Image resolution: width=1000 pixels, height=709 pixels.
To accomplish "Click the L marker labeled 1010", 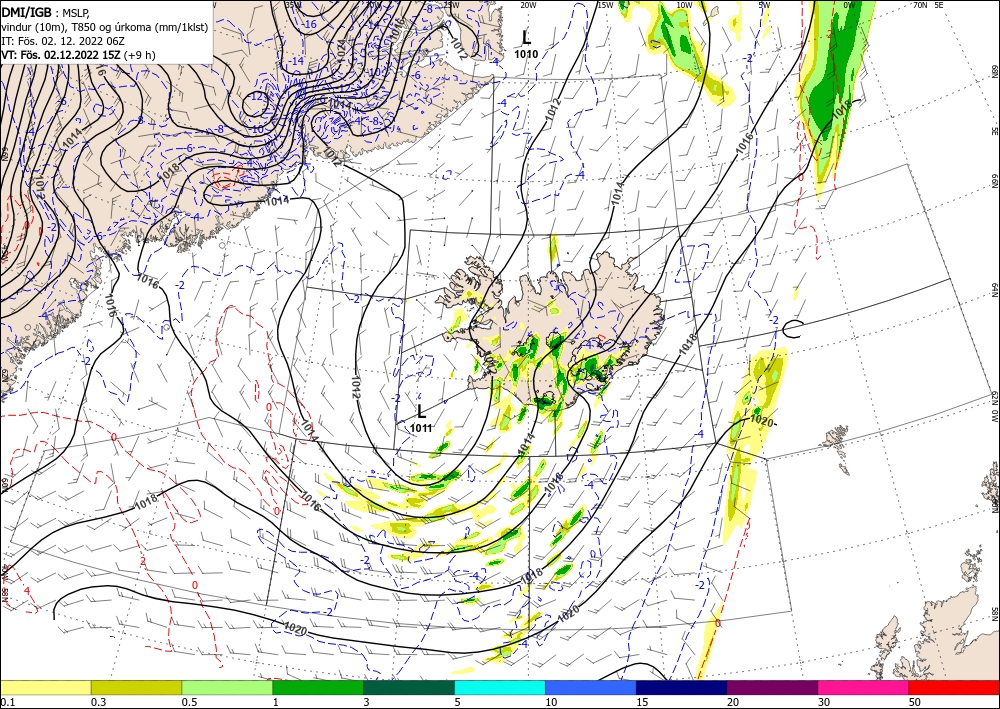I will pyautogui.click(x=526, y=37).
